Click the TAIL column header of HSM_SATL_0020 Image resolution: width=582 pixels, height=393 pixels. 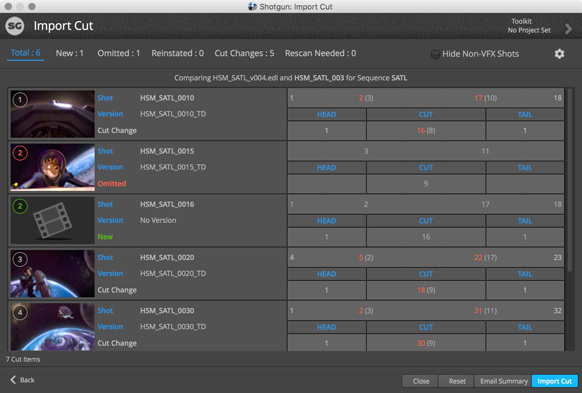pyautogui.click(x=525, y=274)
